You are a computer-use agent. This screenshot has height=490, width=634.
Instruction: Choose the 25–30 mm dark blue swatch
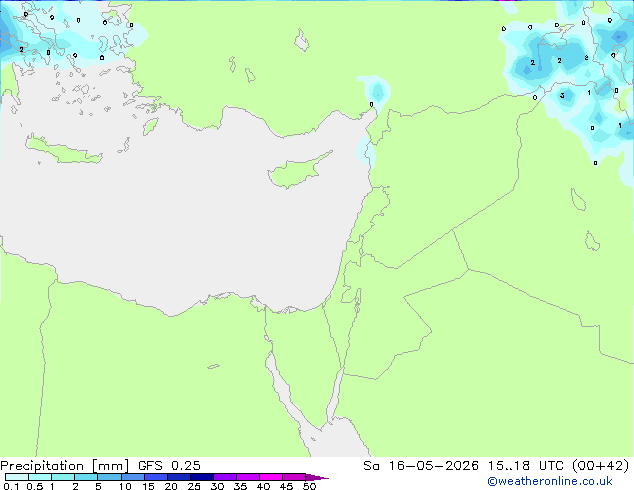click(x=201, y=477)
